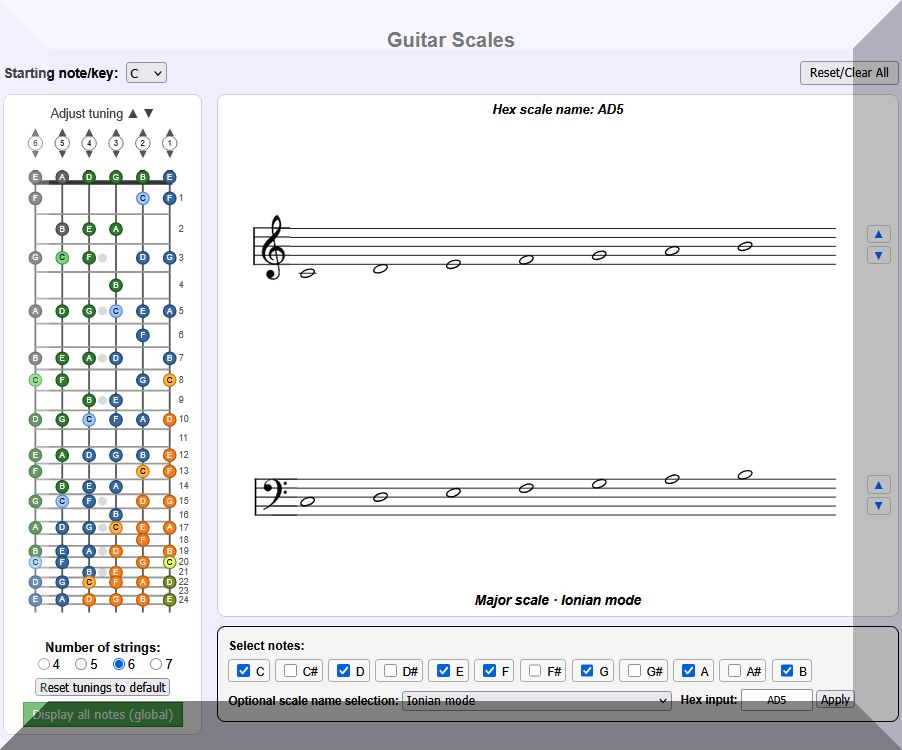Viewport: 902px width, 750px height.
Task: Apply the hex input value
Action: [835, 700]
